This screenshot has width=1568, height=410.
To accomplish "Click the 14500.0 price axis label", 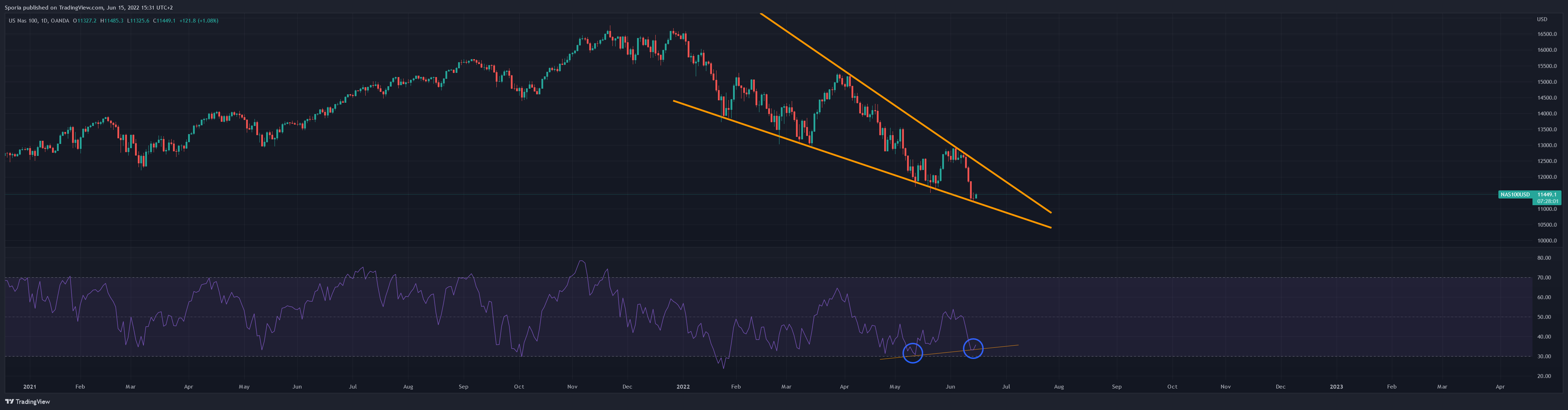I will pos(1547,97).
